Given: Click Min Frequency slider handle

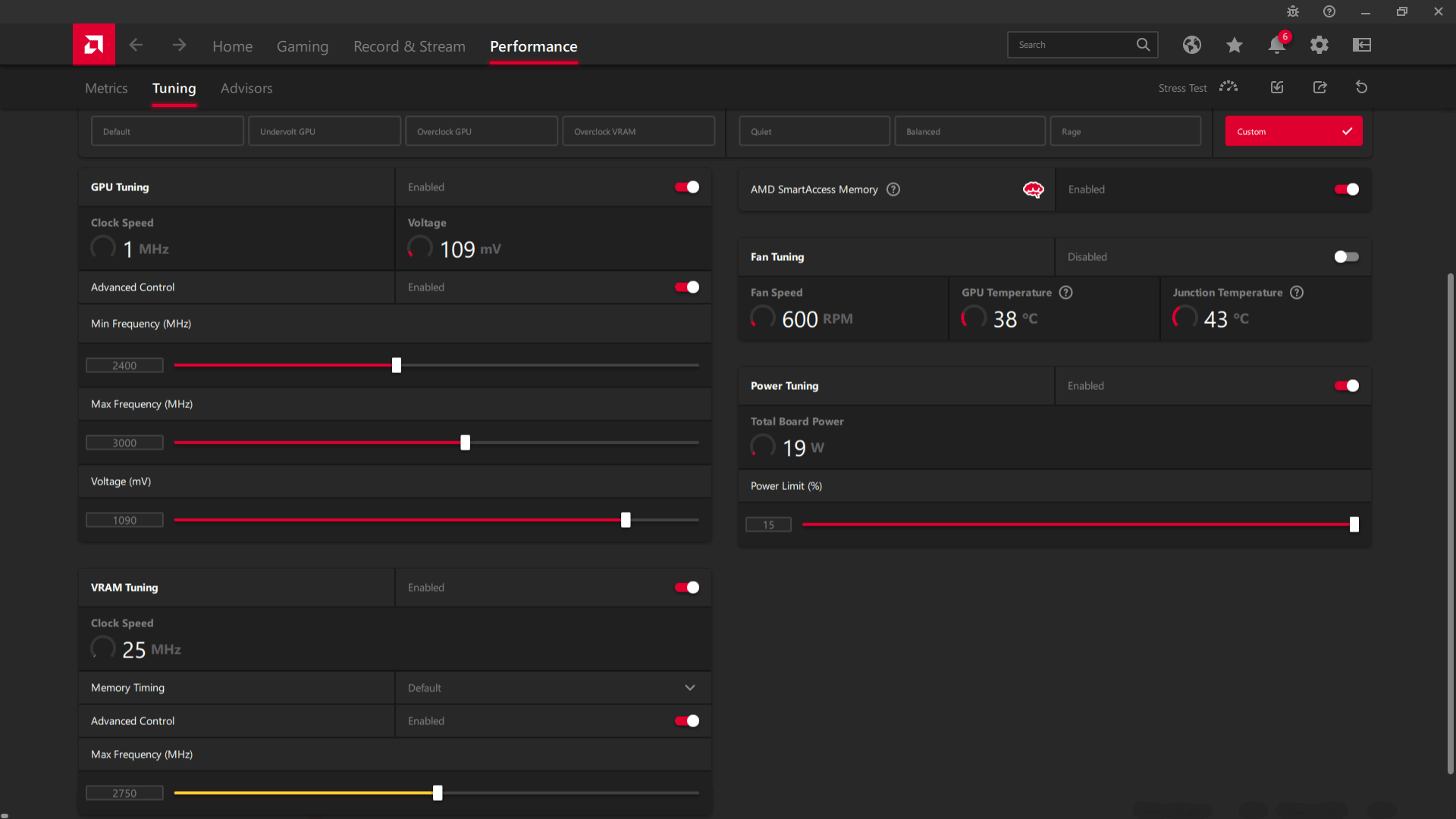Looking at the screenshot, I should pos(397,366).
